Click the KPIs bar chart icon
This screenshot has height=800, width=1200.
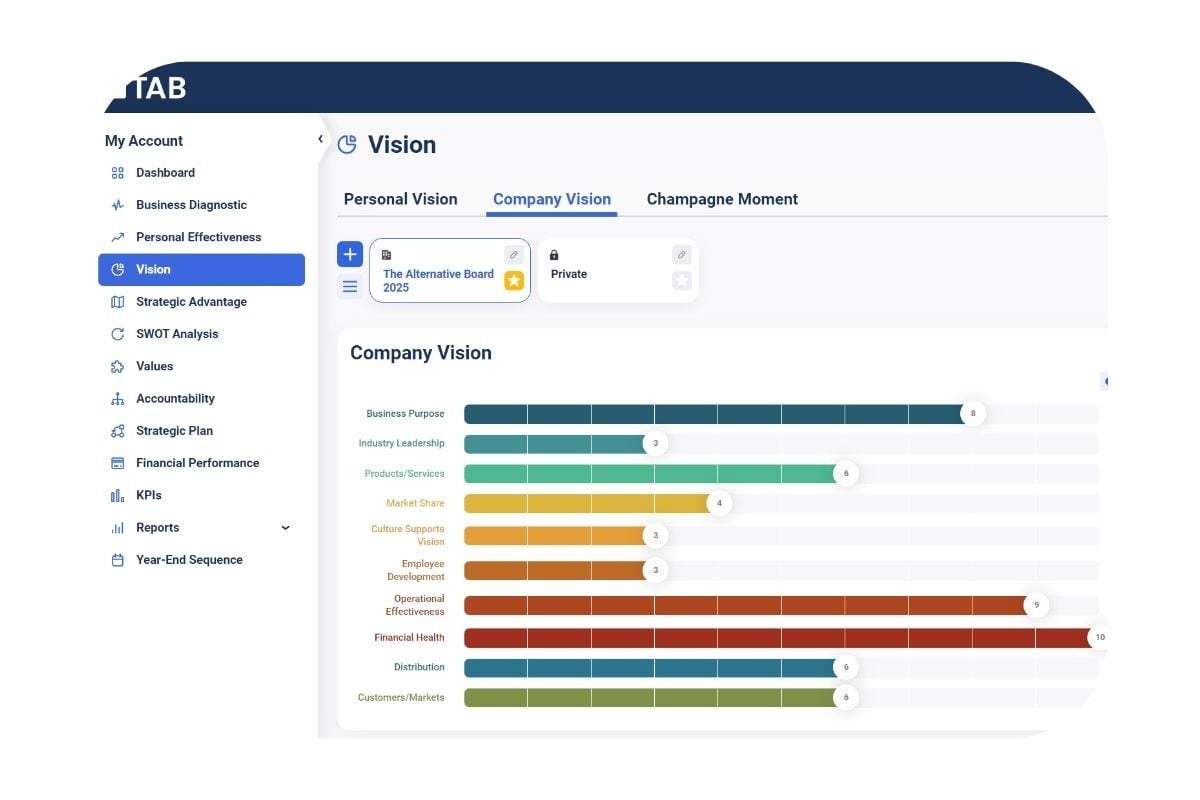117,495
